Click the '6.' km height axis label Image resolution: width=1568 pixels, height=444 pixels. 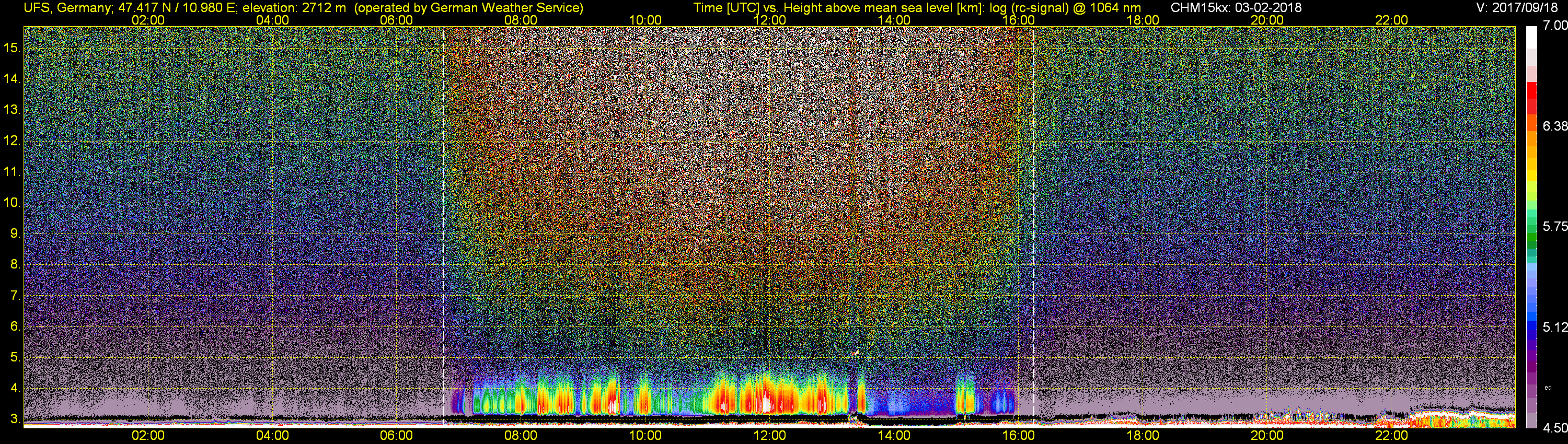click(x=15, y=326)
